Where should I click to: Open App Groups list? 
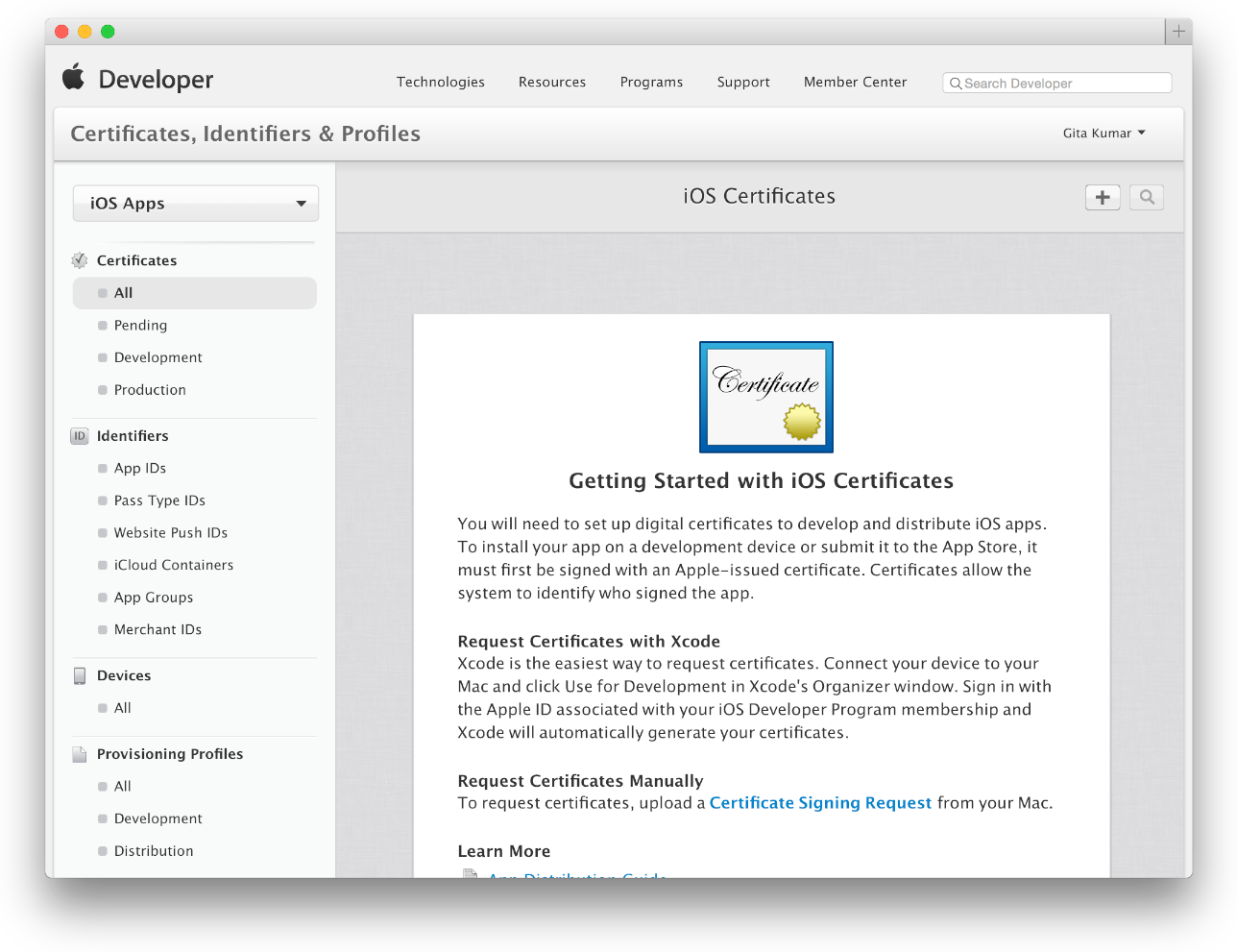pos(154,598)
